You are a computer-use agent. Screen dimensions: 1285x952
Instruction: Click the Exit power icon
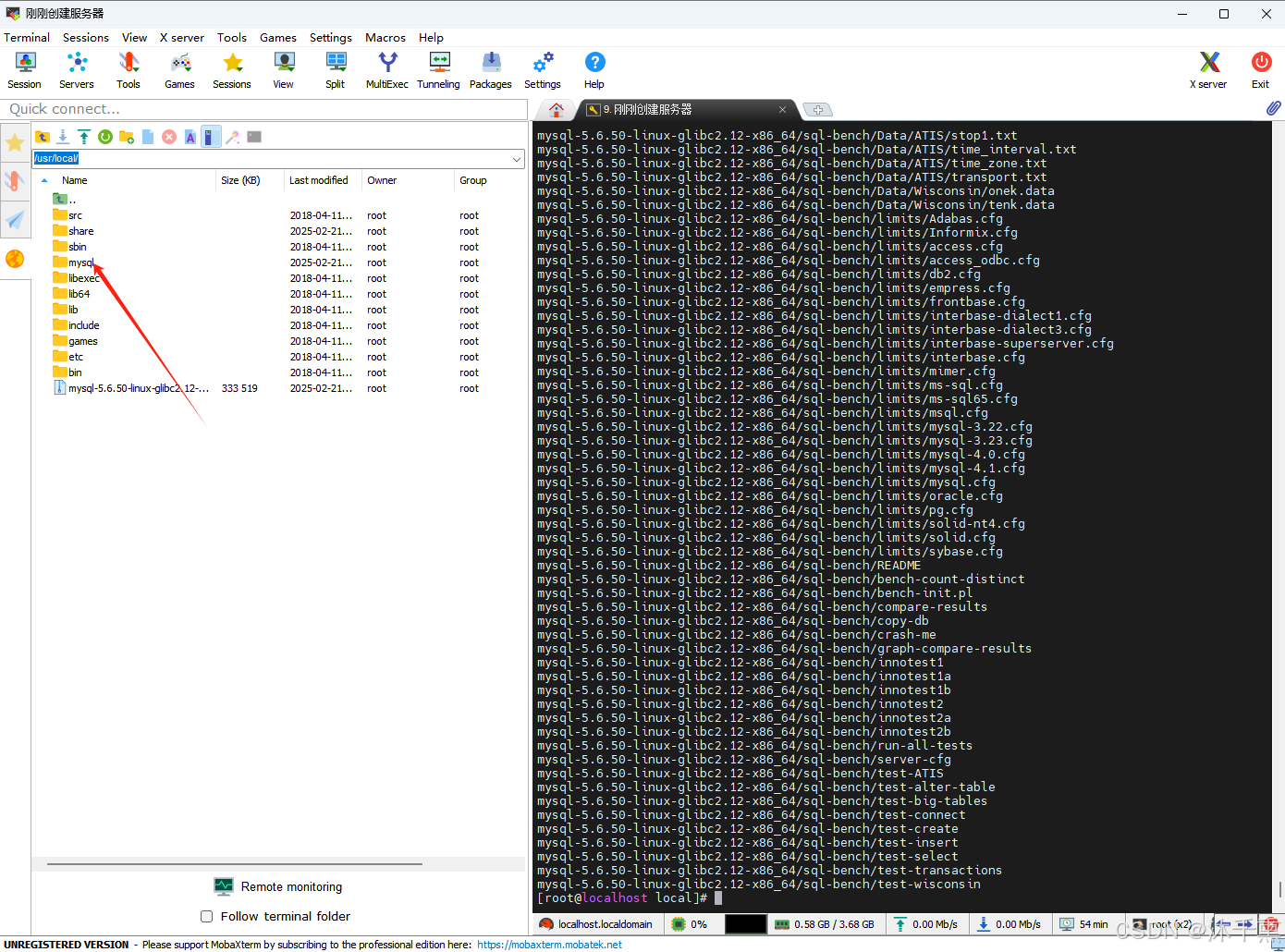(1261, 70)
